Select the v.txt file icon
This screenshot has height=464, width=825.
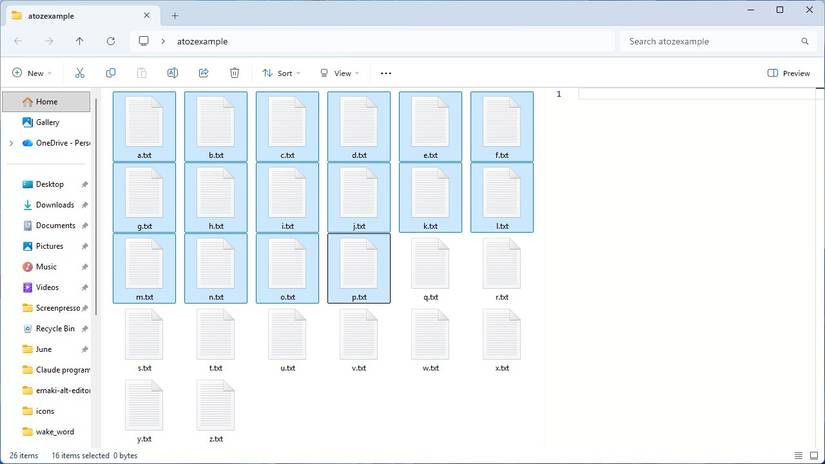pos(359,335)
